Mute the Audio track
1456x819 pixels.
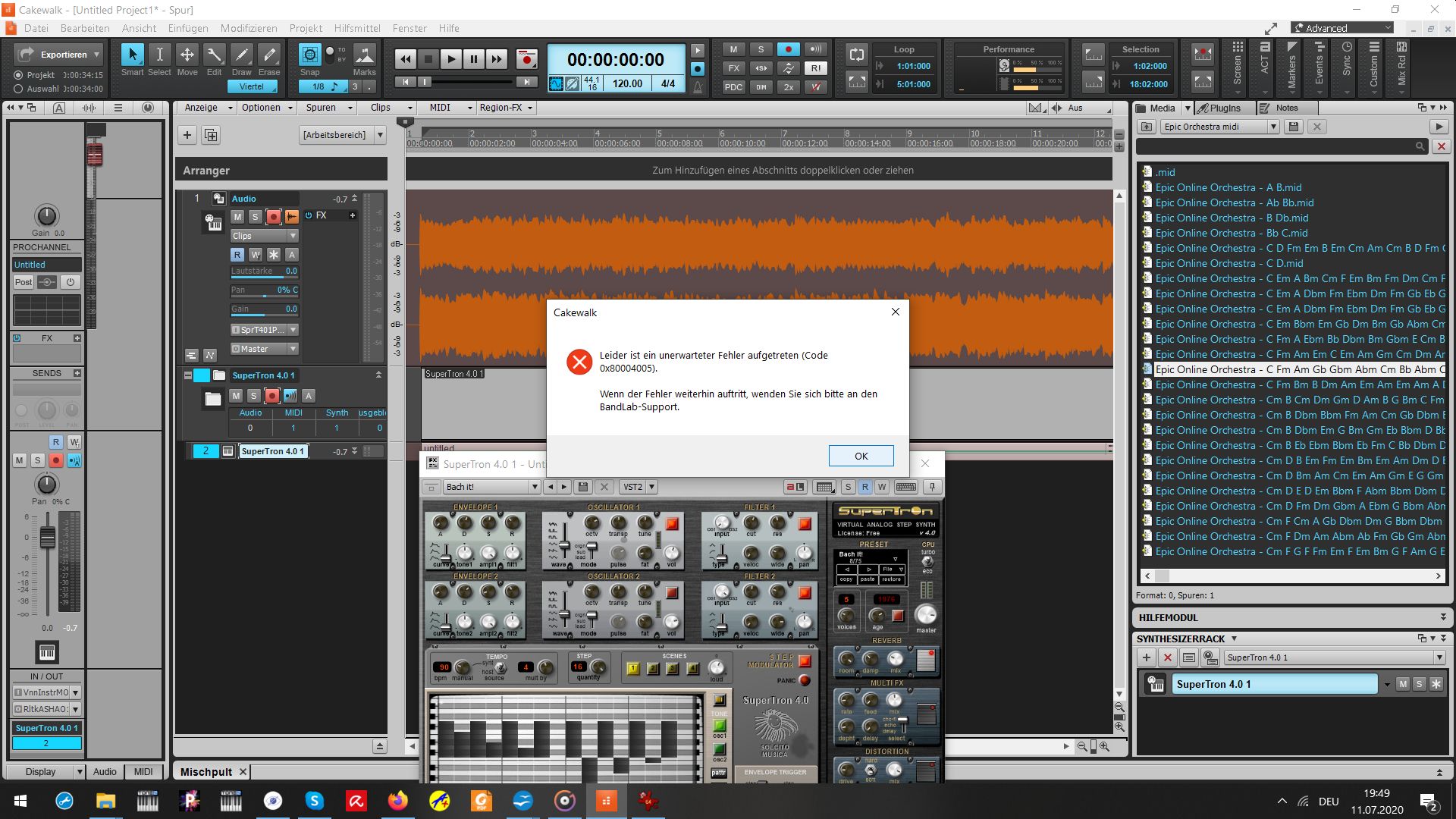237,217
